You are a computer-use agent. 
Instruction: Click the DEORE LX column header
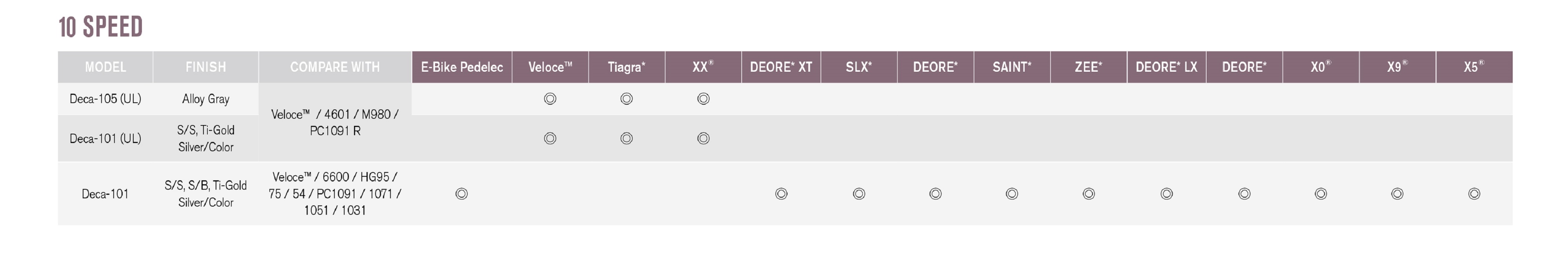click(1166, 67)
